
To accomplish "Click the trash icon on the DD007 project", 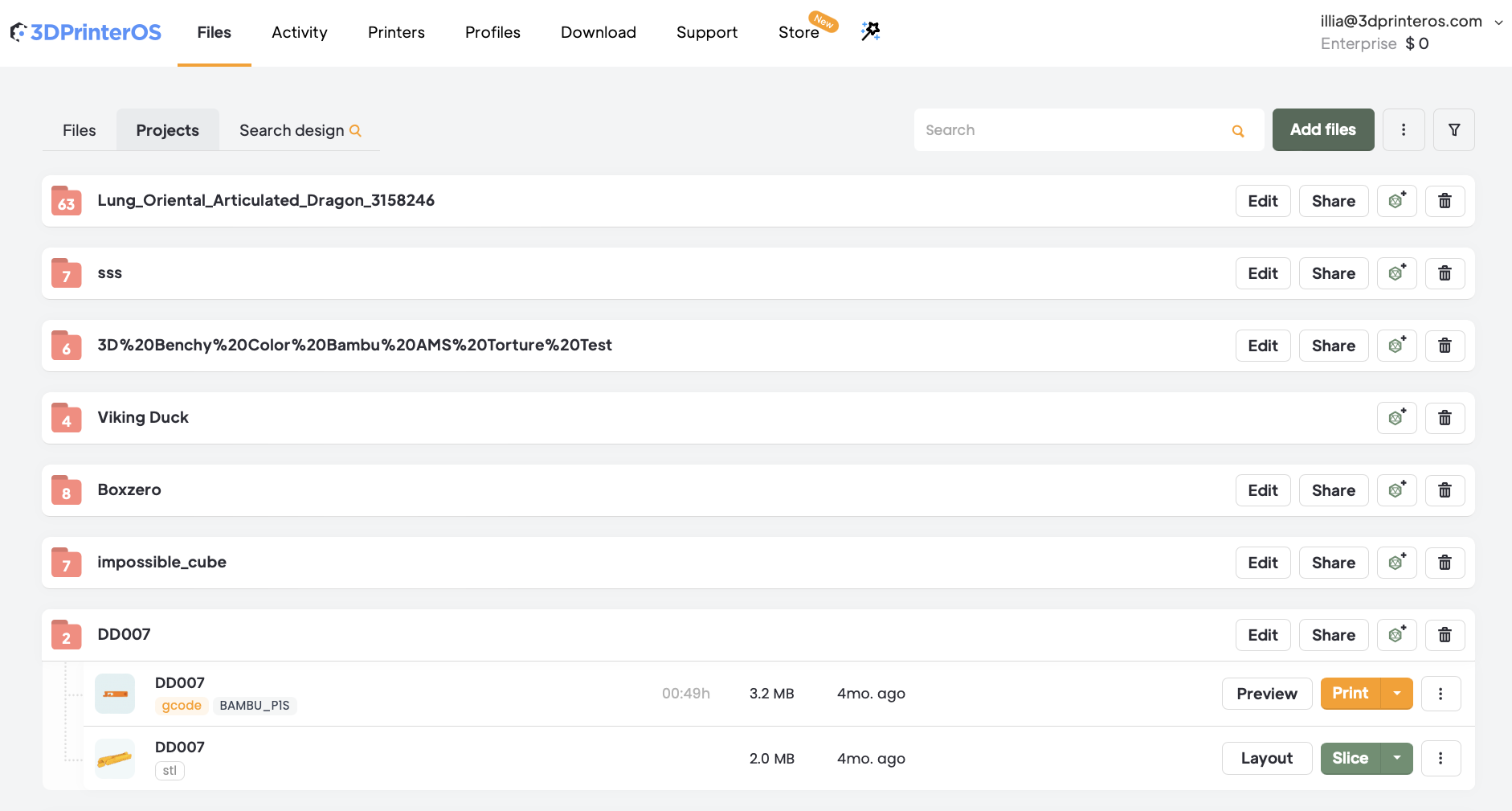I will 1445,634.
